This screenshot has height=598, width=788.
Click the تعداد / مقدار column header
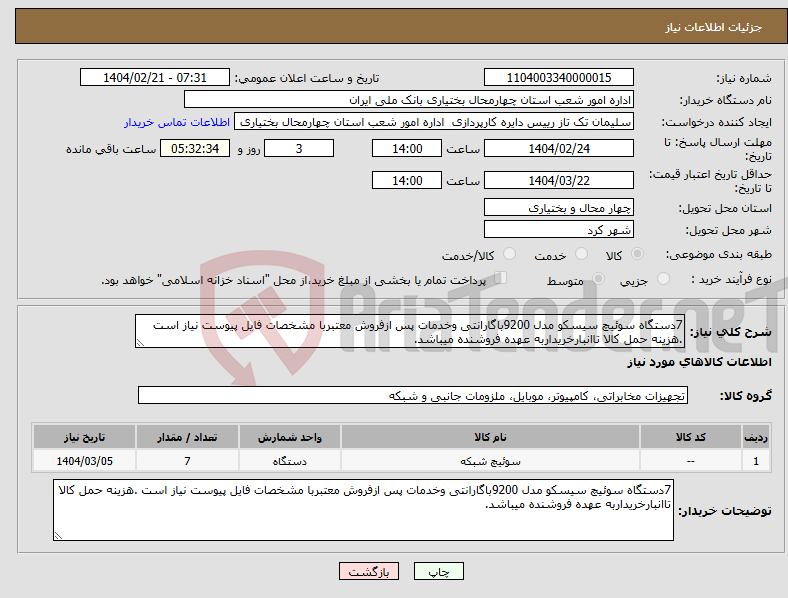point(187,437)
